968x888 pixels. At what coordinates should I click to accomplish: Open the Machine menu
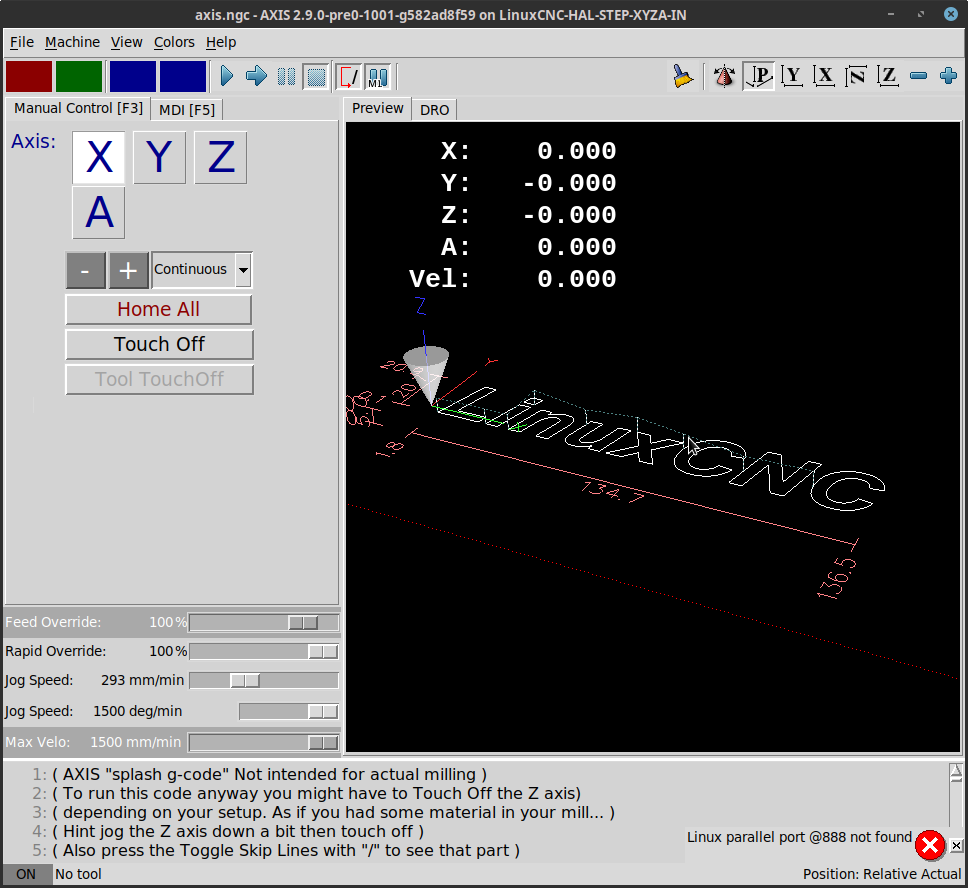pos(72,42)
